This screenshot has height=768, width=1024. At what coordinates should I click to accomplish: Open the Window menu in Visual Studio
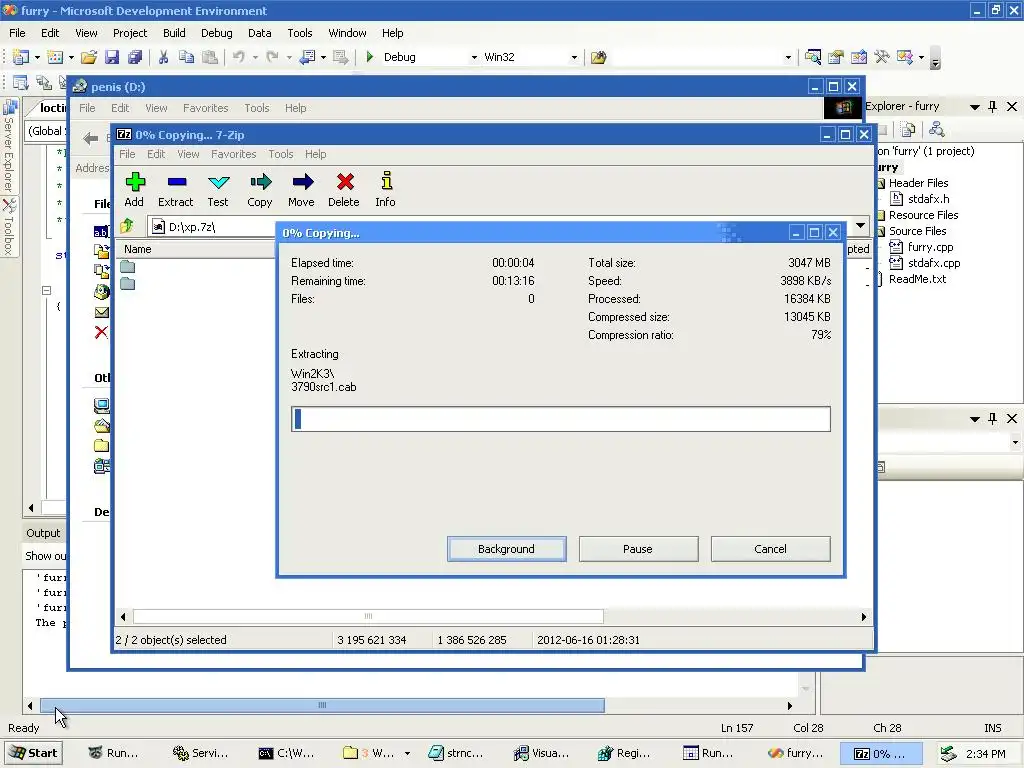click(x=347, y=33)
